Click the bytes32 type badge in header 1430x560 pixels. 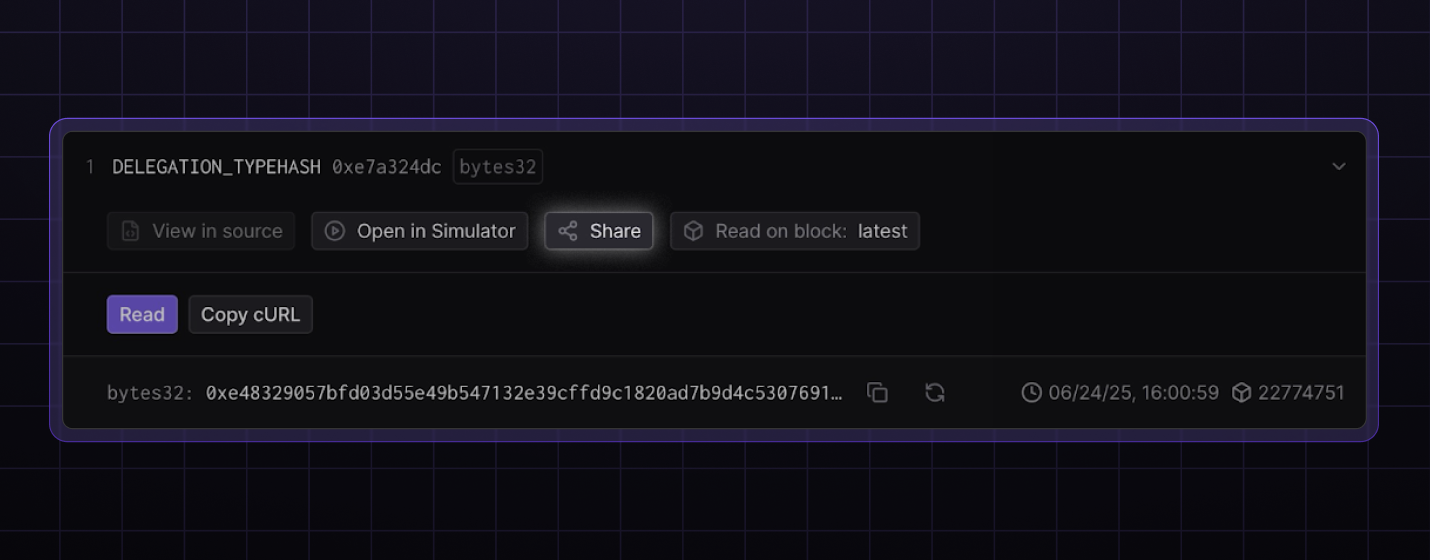[x=498, y=167]
